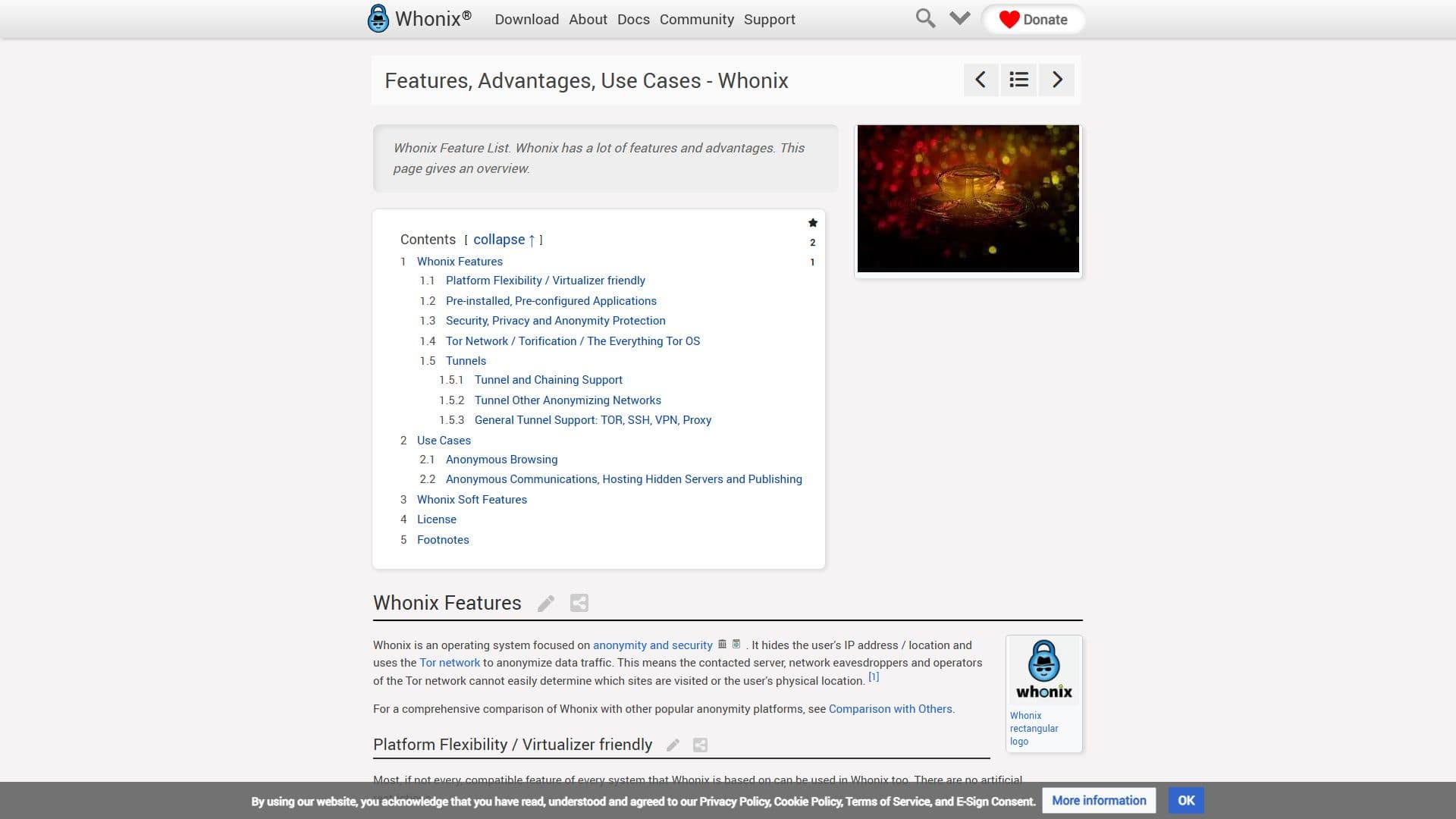The image size is (1456, 819).
Task: Open the anonymity and security link
Action: tap(653, 645)
